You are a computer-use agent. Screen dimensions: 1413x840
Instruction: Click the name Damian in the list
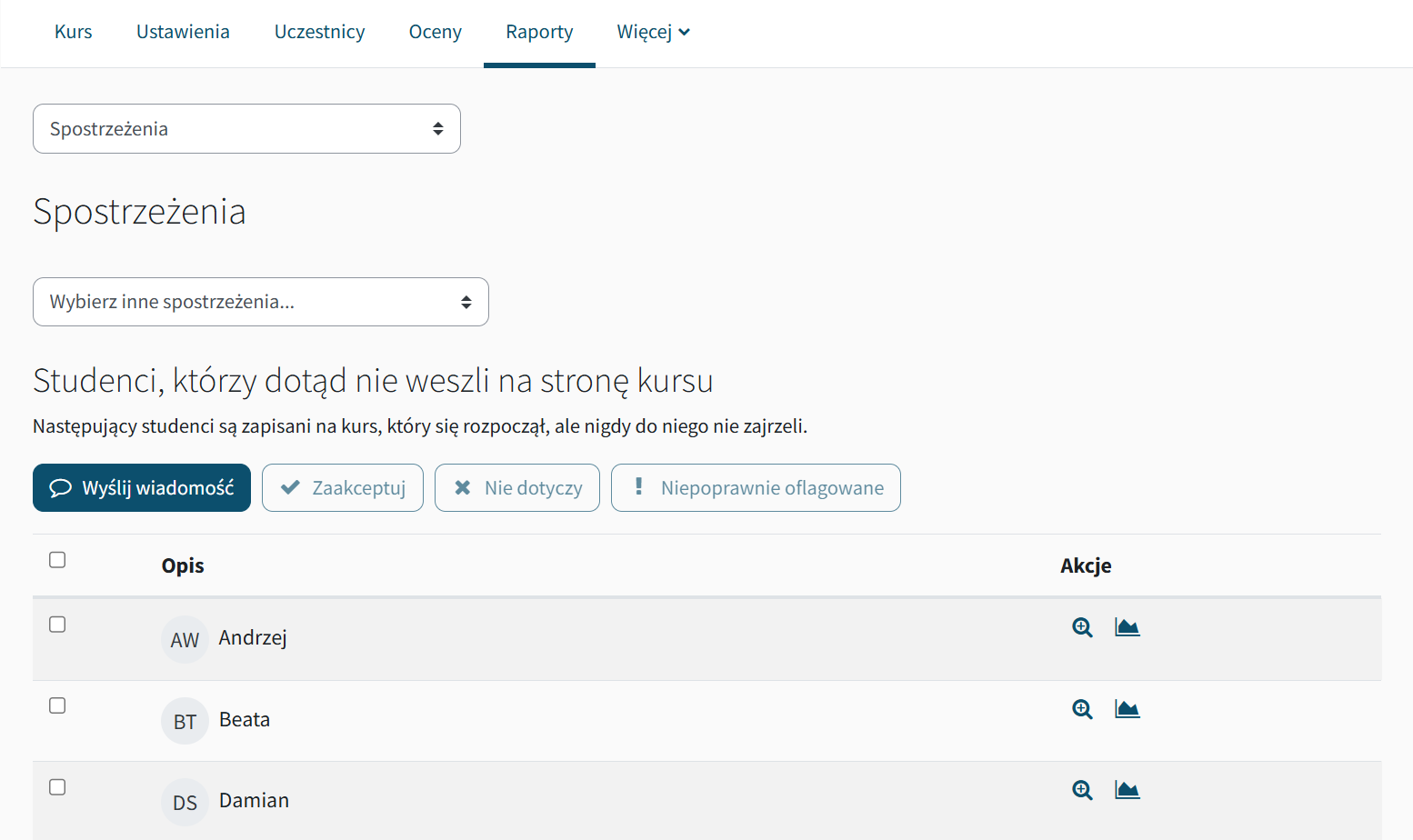click(254, 801)
